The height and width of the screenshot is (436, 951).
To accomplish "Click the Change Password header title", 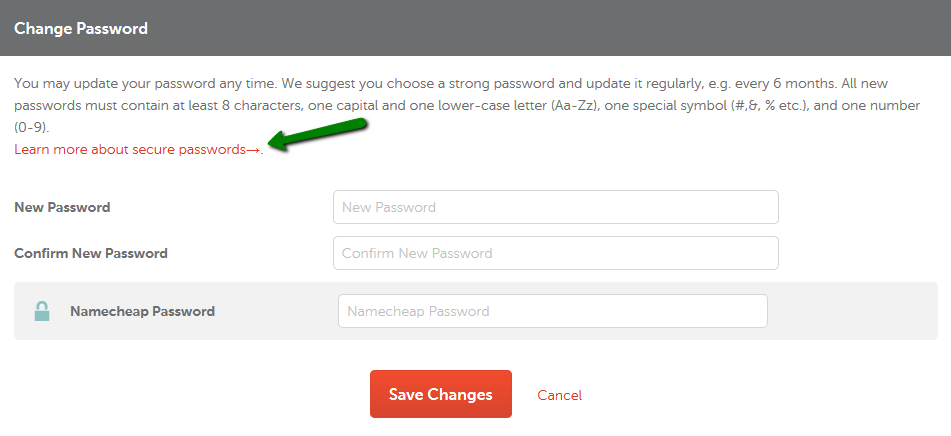I will click(81, 29).
